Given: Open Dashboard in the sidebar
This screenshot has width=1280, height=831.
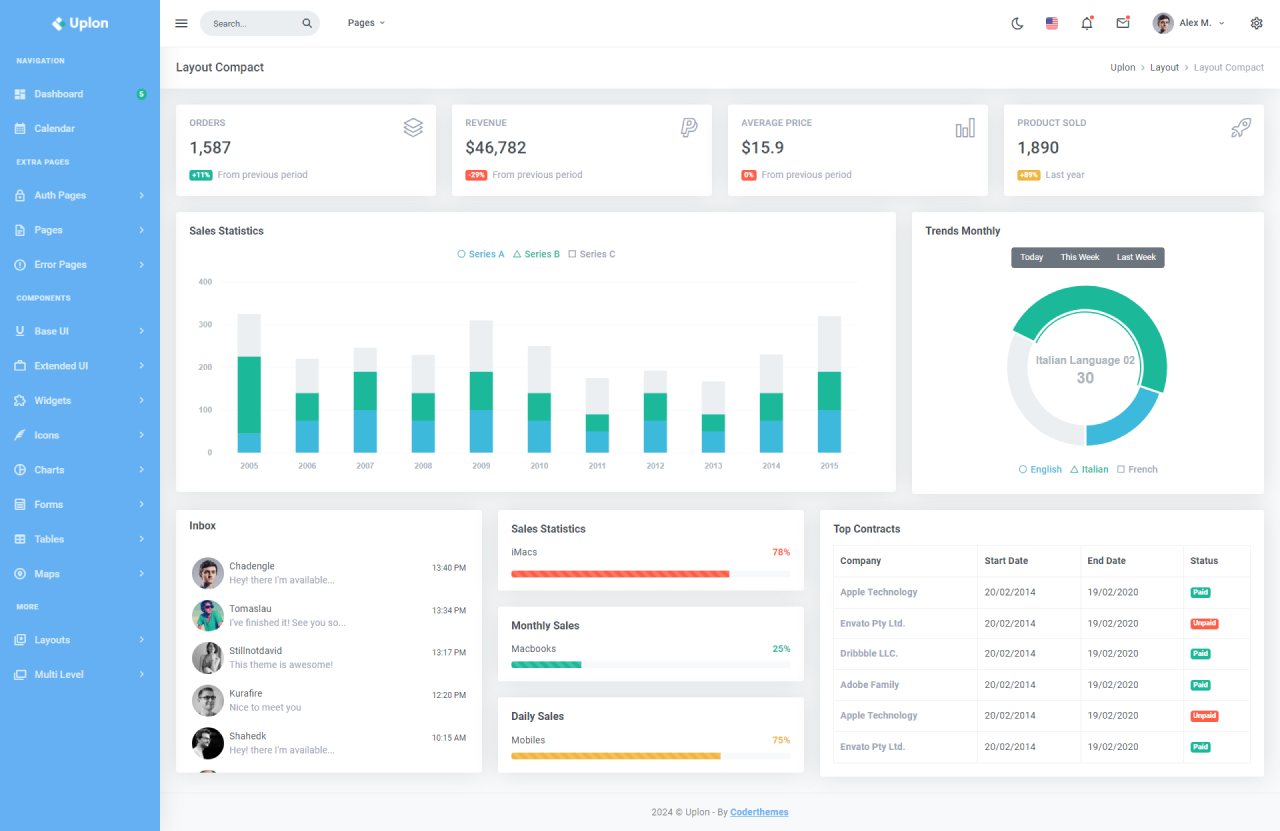Looking at the screenshot, I should pos(80,94).
